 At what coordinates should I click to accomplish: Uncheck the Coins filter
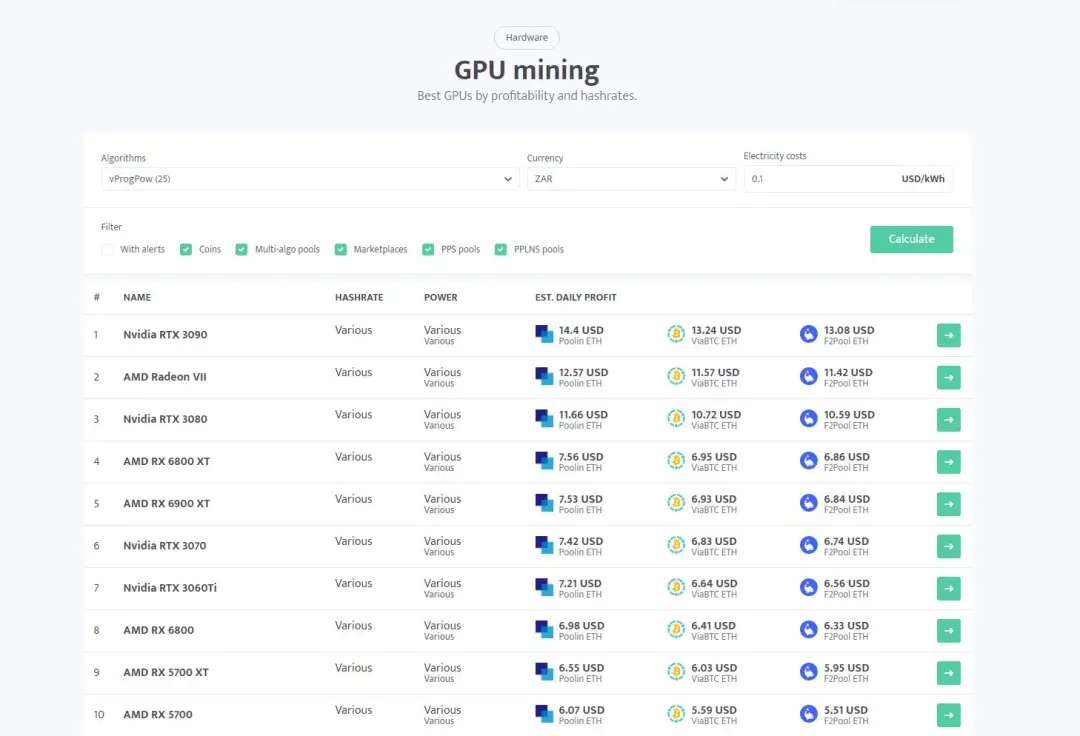point(186,249)
